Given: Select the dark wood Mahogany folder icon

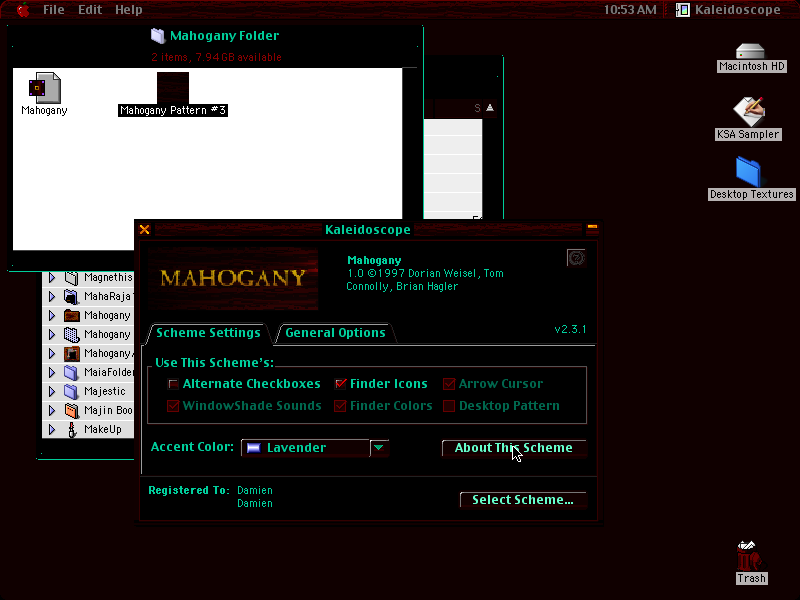Looking at the screenshot, I should coord(71,315).
